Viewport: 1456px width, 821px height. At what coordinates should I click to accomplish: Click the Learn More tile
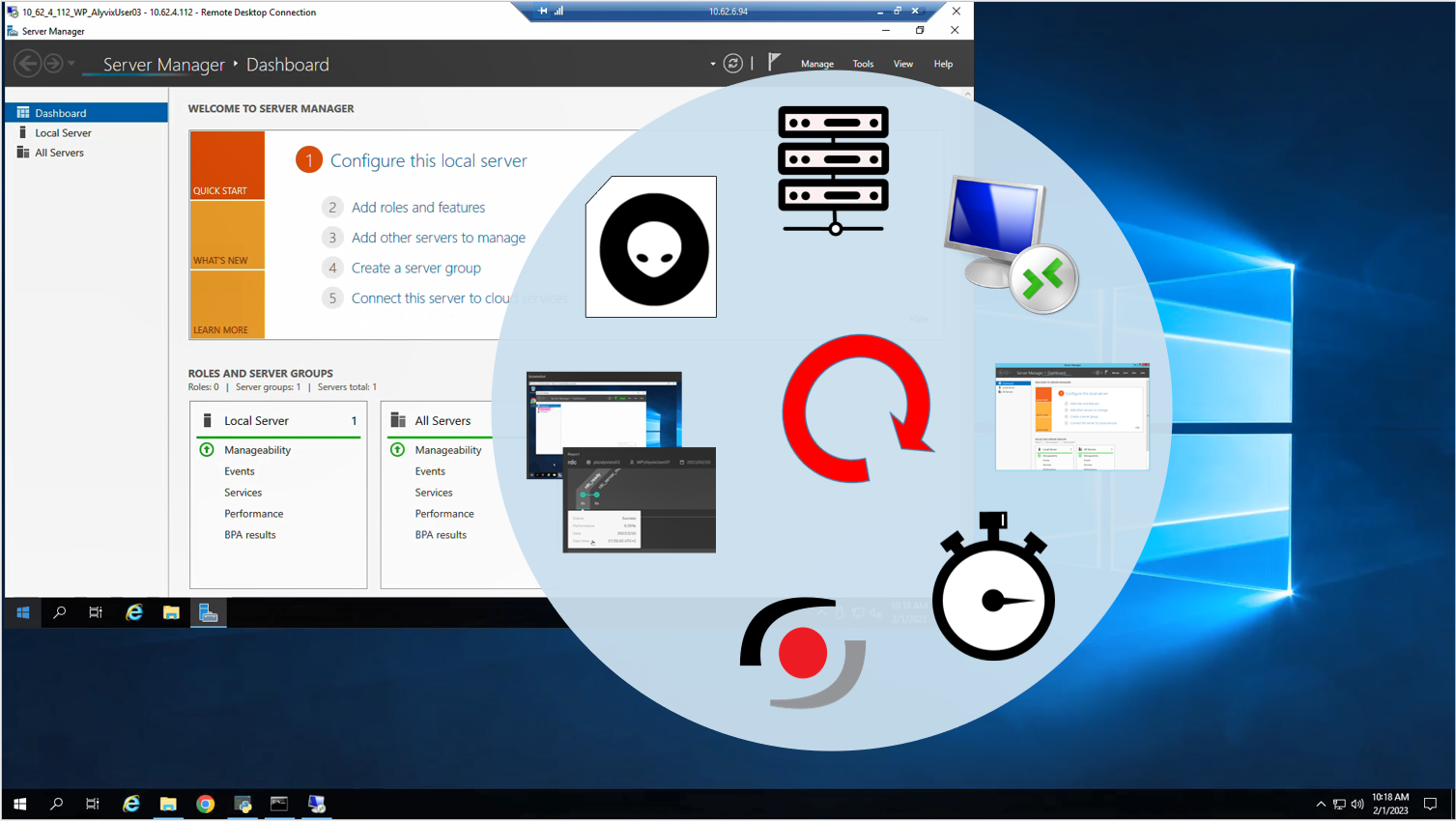[227, 304]
